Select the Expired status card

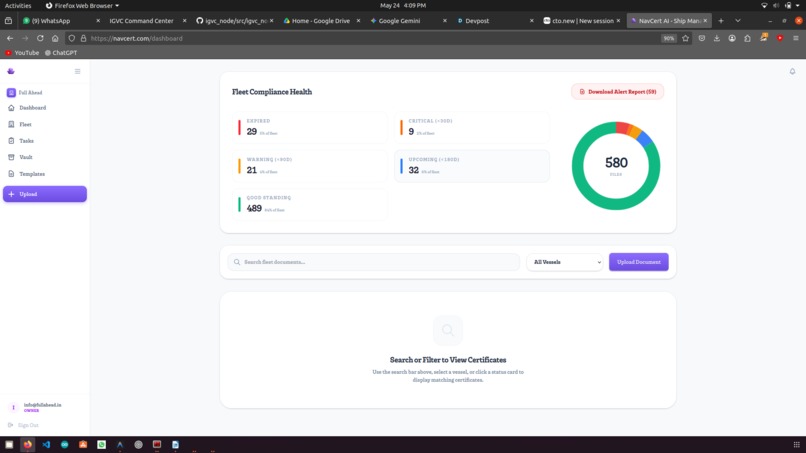pyautogui.click(x=309, y=127)
